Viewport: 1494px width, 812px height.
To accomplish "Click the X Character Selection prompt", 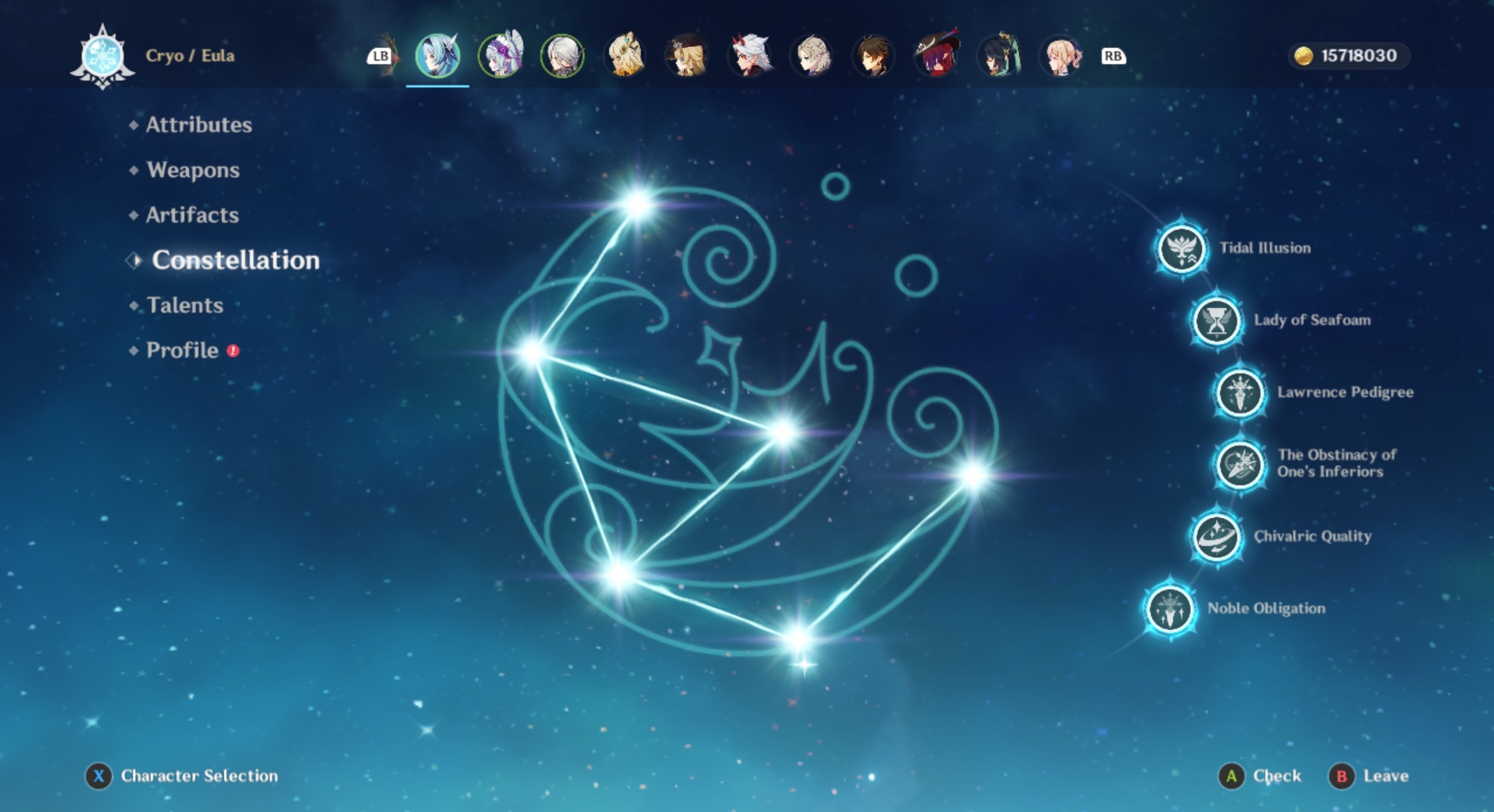I will (x=181, y=775).
